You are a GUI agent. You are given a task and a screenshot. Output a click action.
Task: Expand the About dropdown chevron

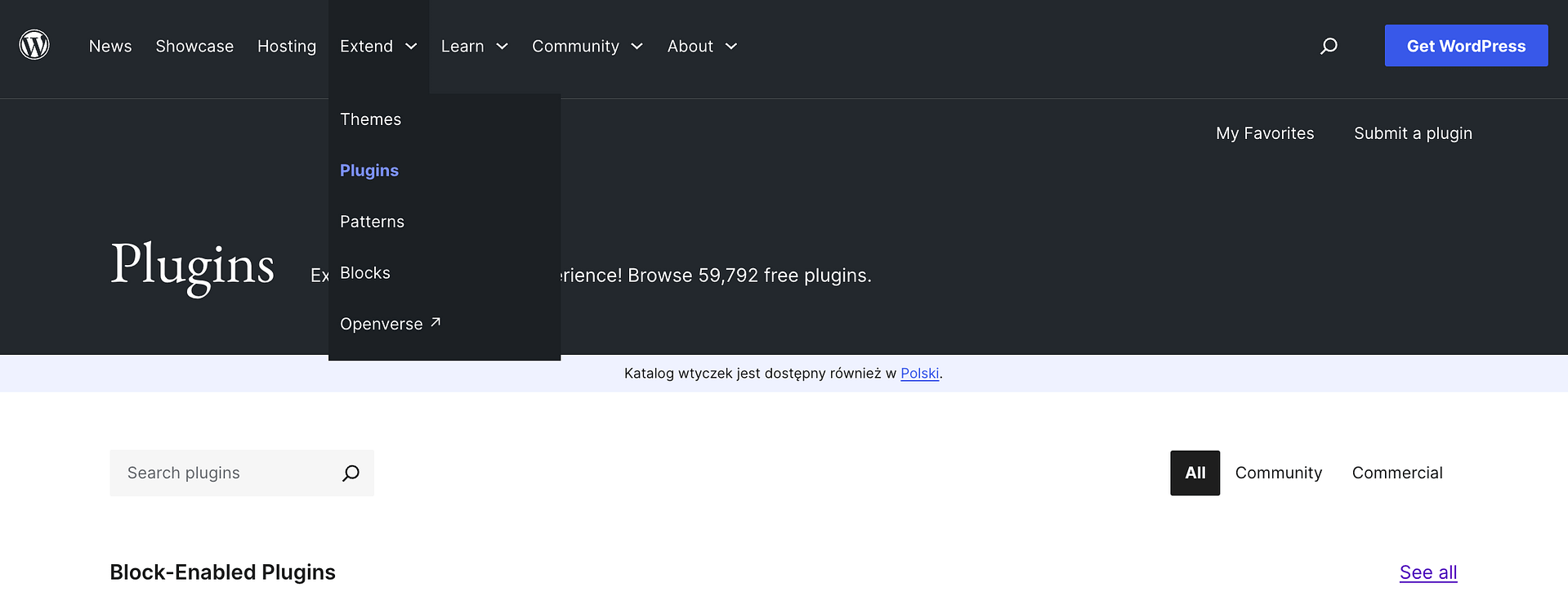731,47
